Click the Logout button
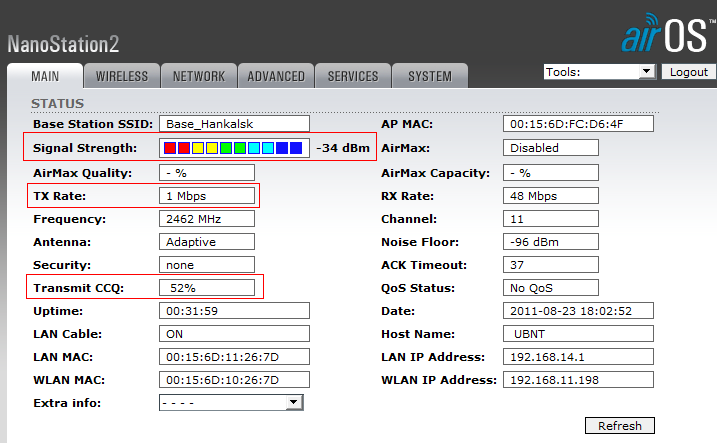This screenshot has height=443, width=717. coord(689,72)
